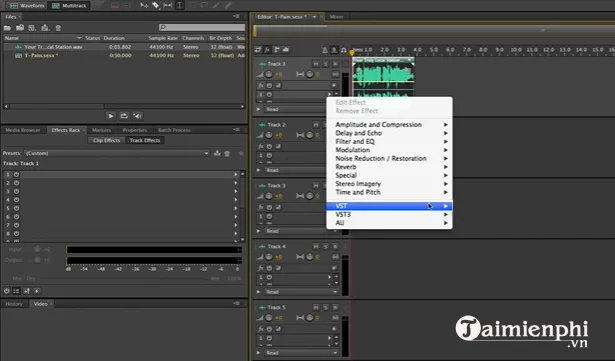The width and height of the screenshot is (615, 361).
Task: Toggle metronome icon above track headers
Action: (x=324, y=50)
